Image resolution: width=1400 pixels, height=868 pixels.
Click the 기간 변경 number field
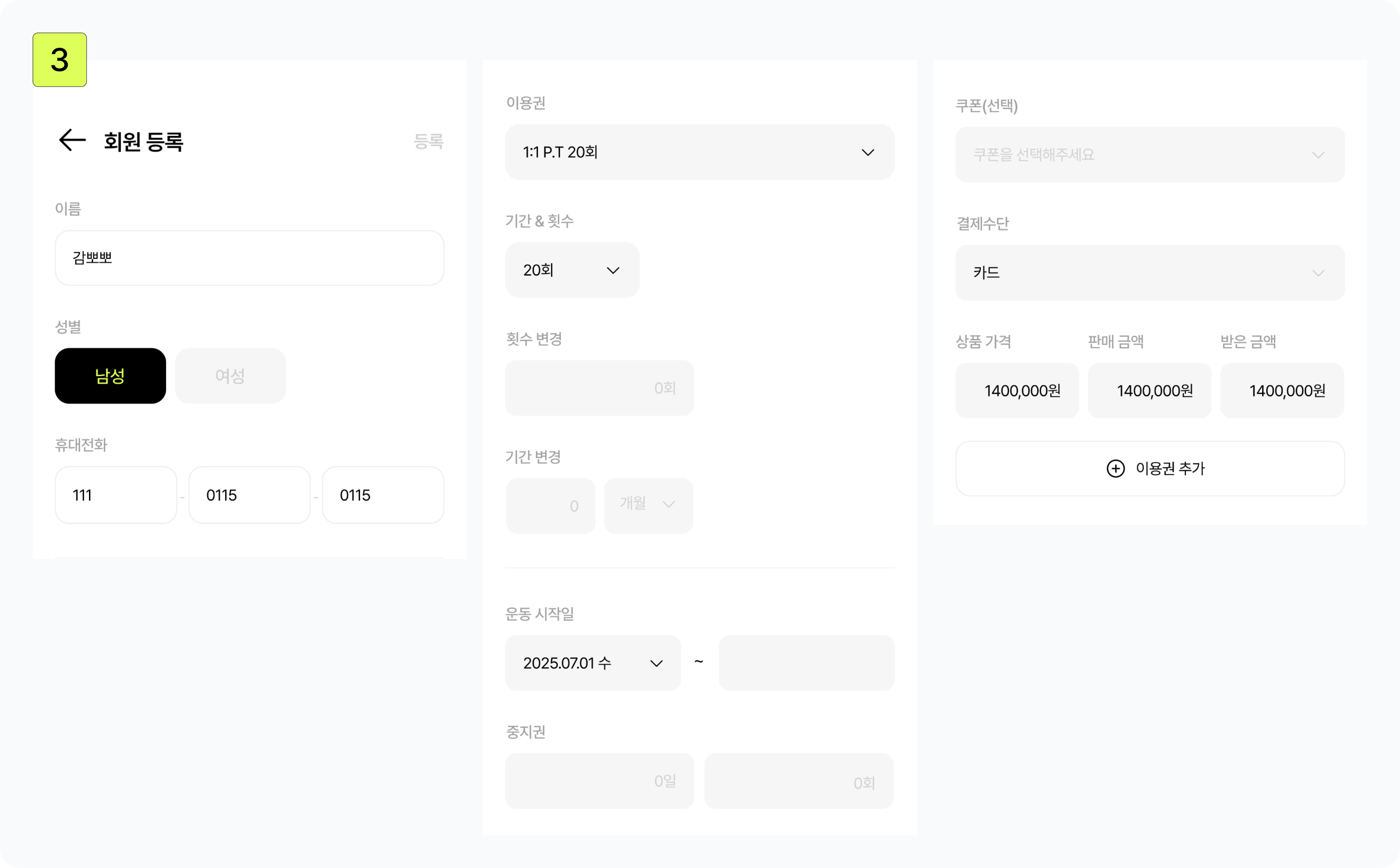point(550,506)
